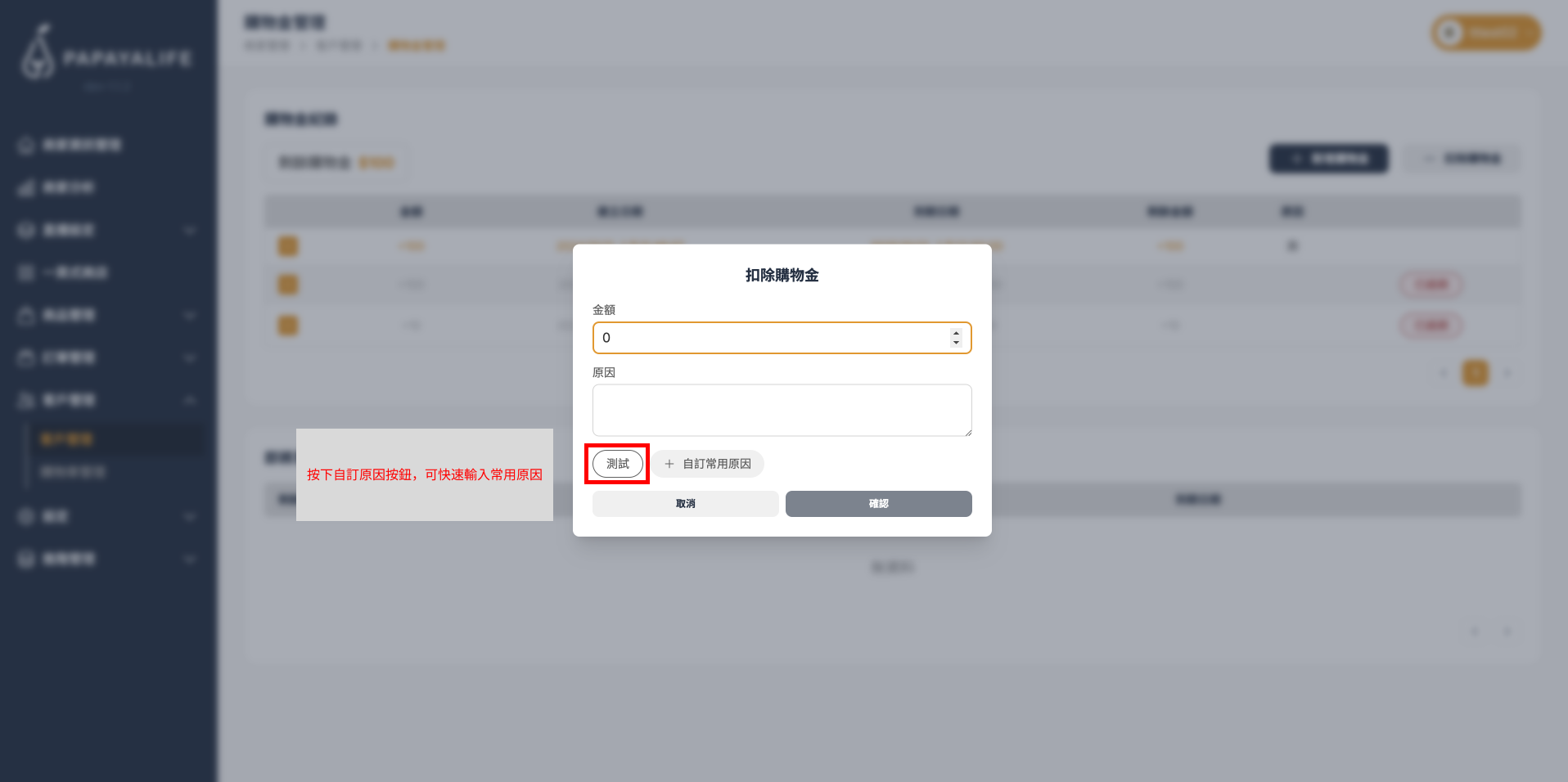Decrease 金額 with the down stepper arrow

(956, 343)
